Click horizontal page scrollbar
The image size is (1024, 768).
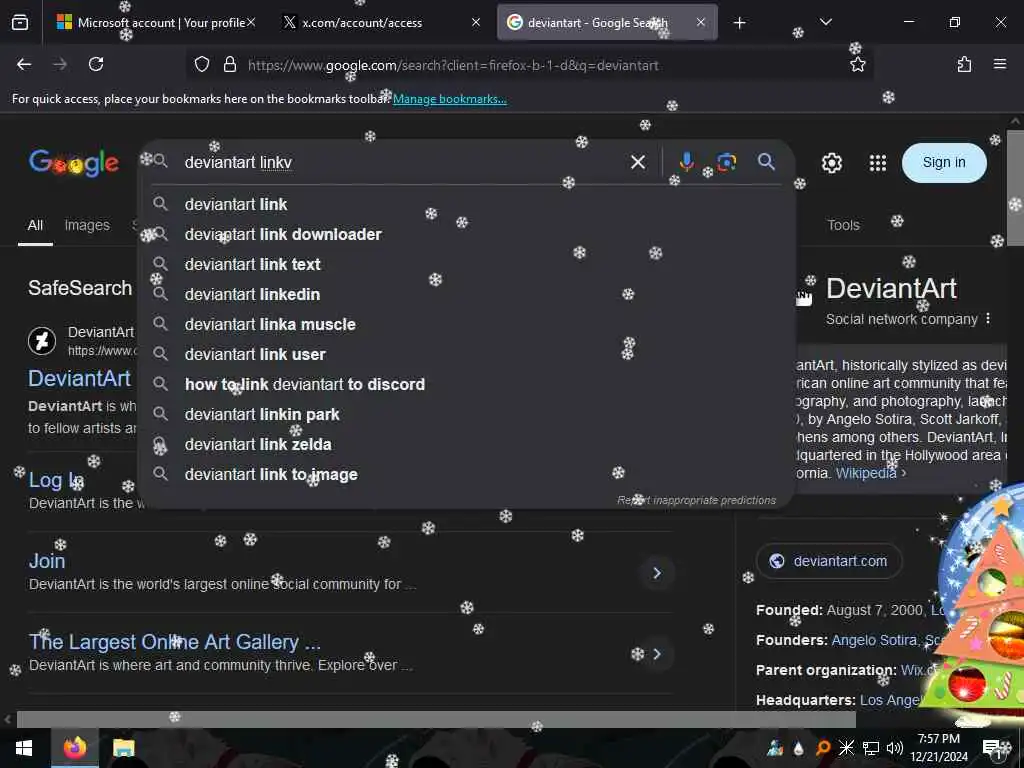[436, 719]
